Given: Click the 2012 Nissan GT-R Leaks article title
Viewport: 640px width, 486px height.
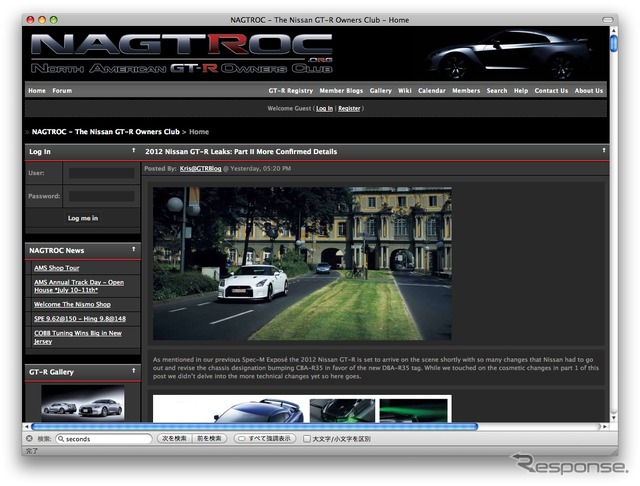Looking at the screenshot, I should [x=241, y=152].
